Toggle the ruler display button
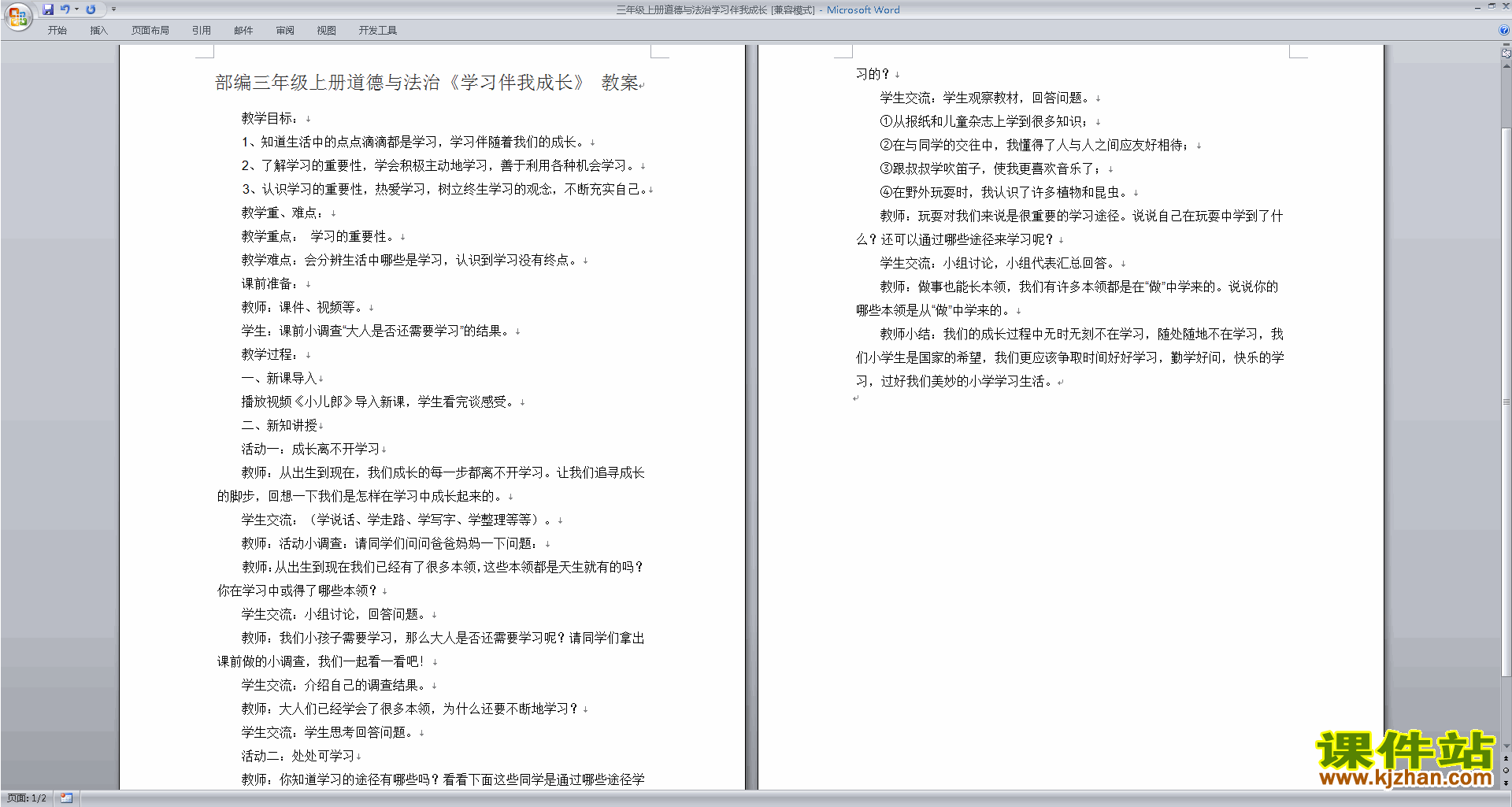 coord(1506,54)
